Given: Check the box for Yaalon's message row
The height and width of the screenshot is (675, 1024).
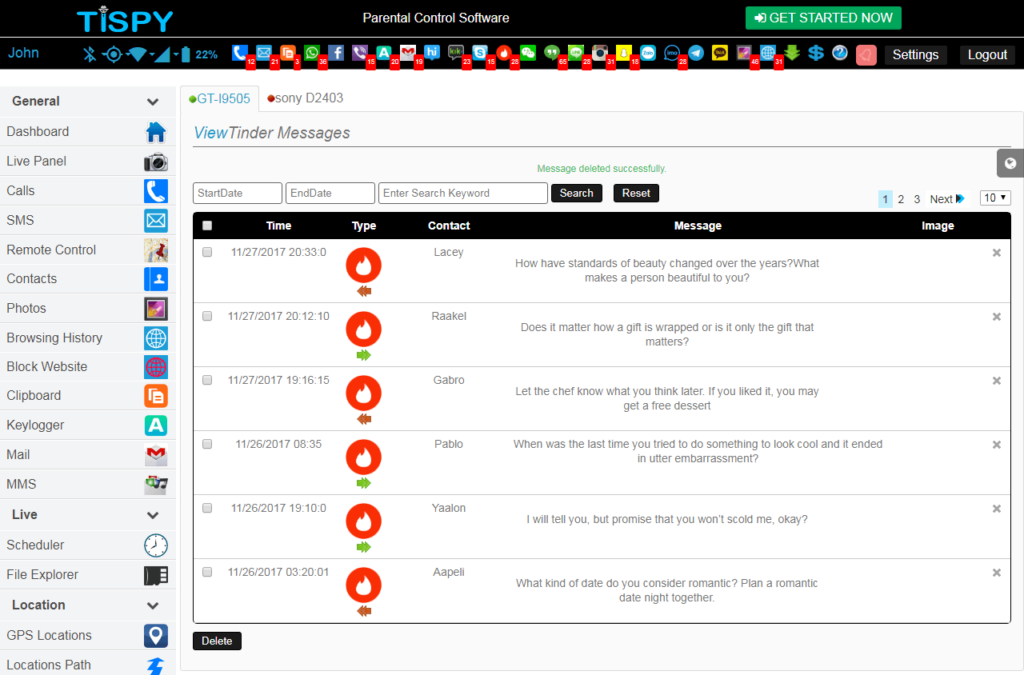Looking at the screenshot, I should coord(207,508).
